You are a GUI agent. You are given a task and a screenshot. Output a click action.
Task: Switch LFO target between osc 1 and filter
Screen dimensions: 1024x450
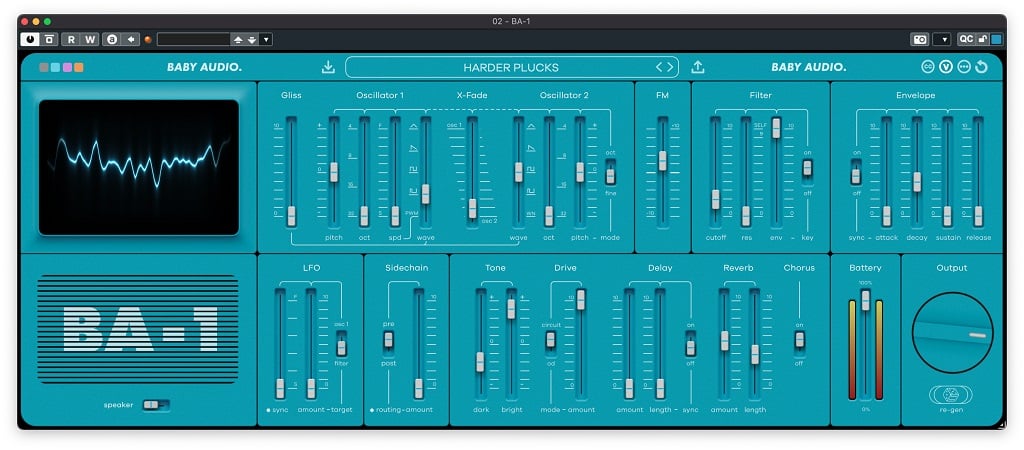[x=341, y=344]
